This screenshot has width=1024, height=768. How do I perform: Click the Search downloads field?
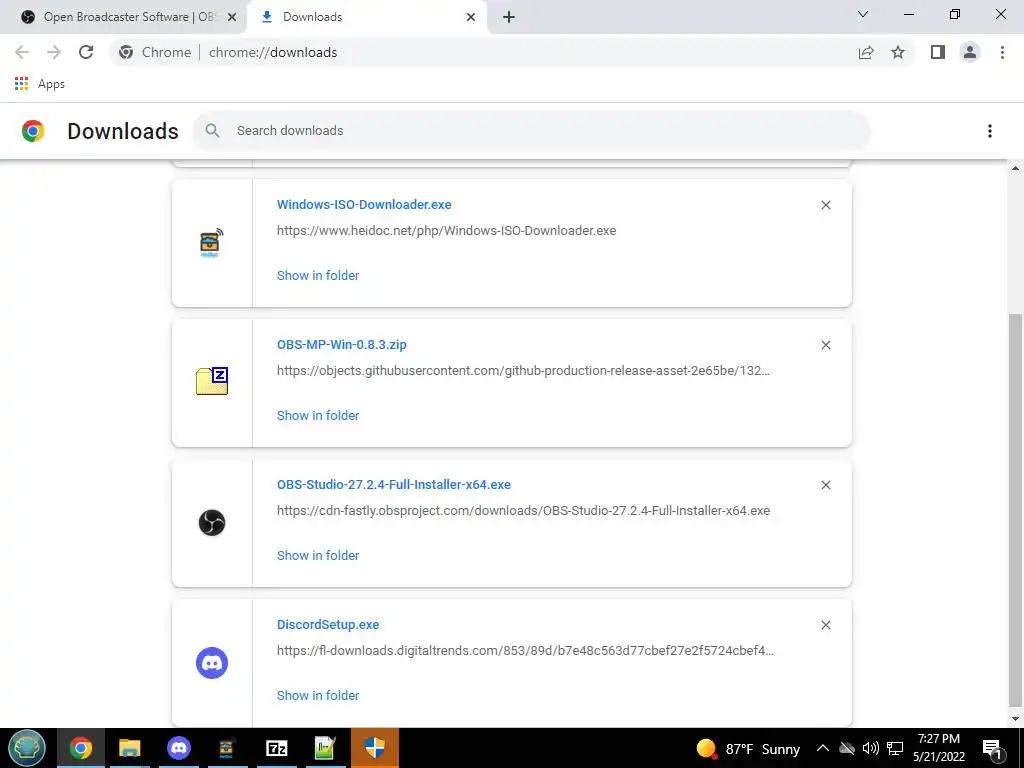click(531, 131)
